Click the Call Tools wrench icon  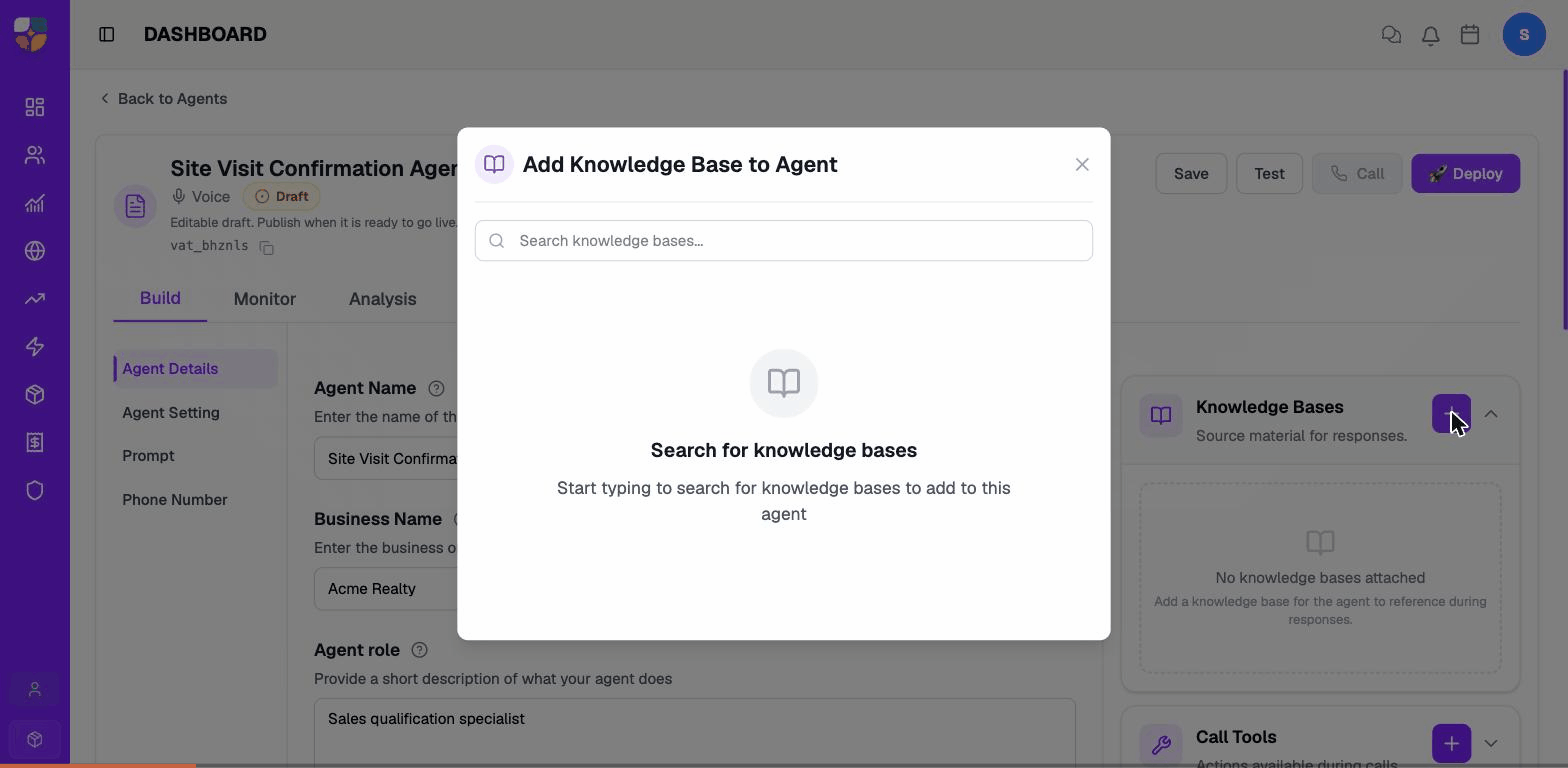1161,745
